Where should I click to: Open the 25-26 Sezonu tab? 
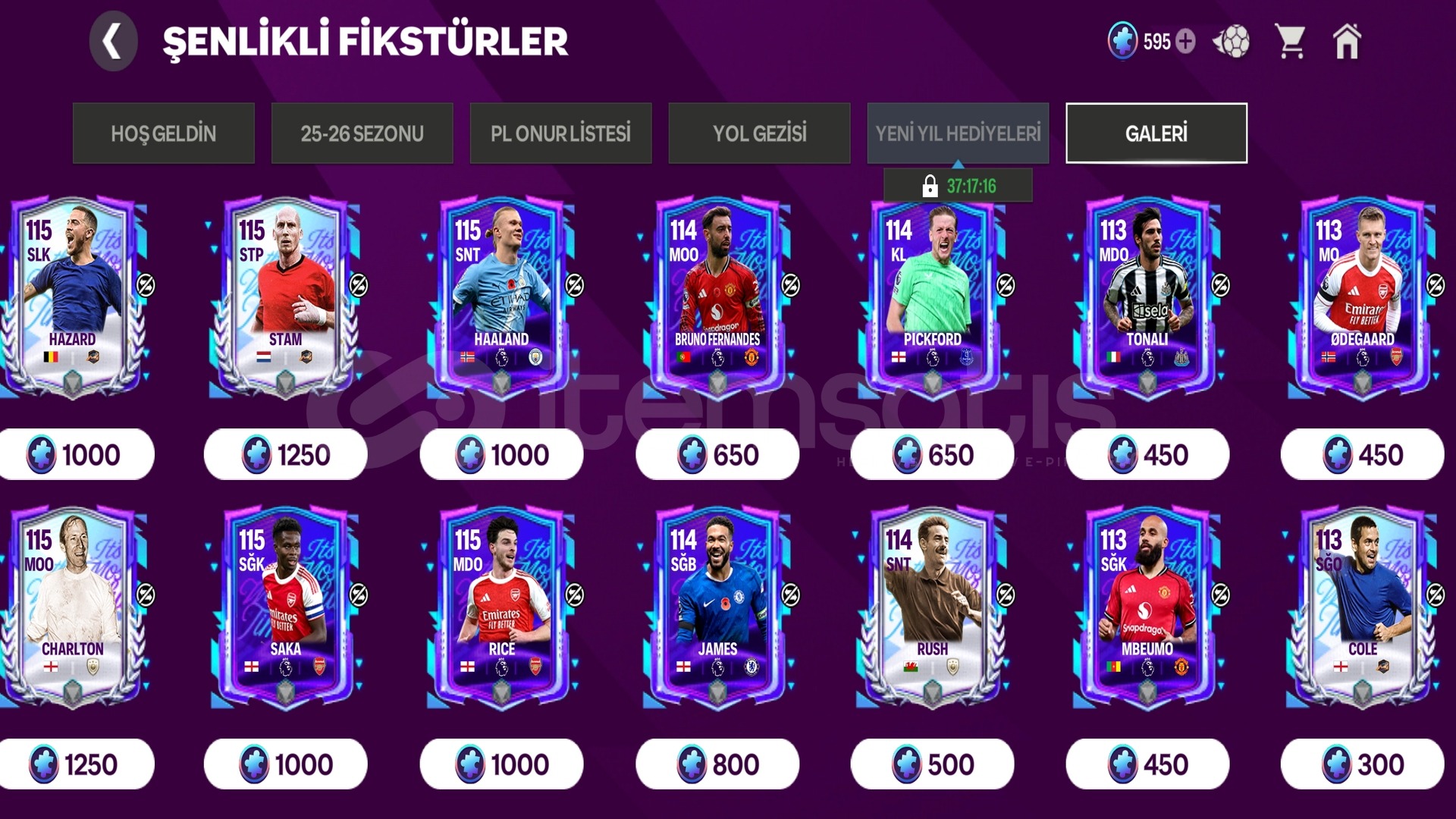[x=362, y=133]
